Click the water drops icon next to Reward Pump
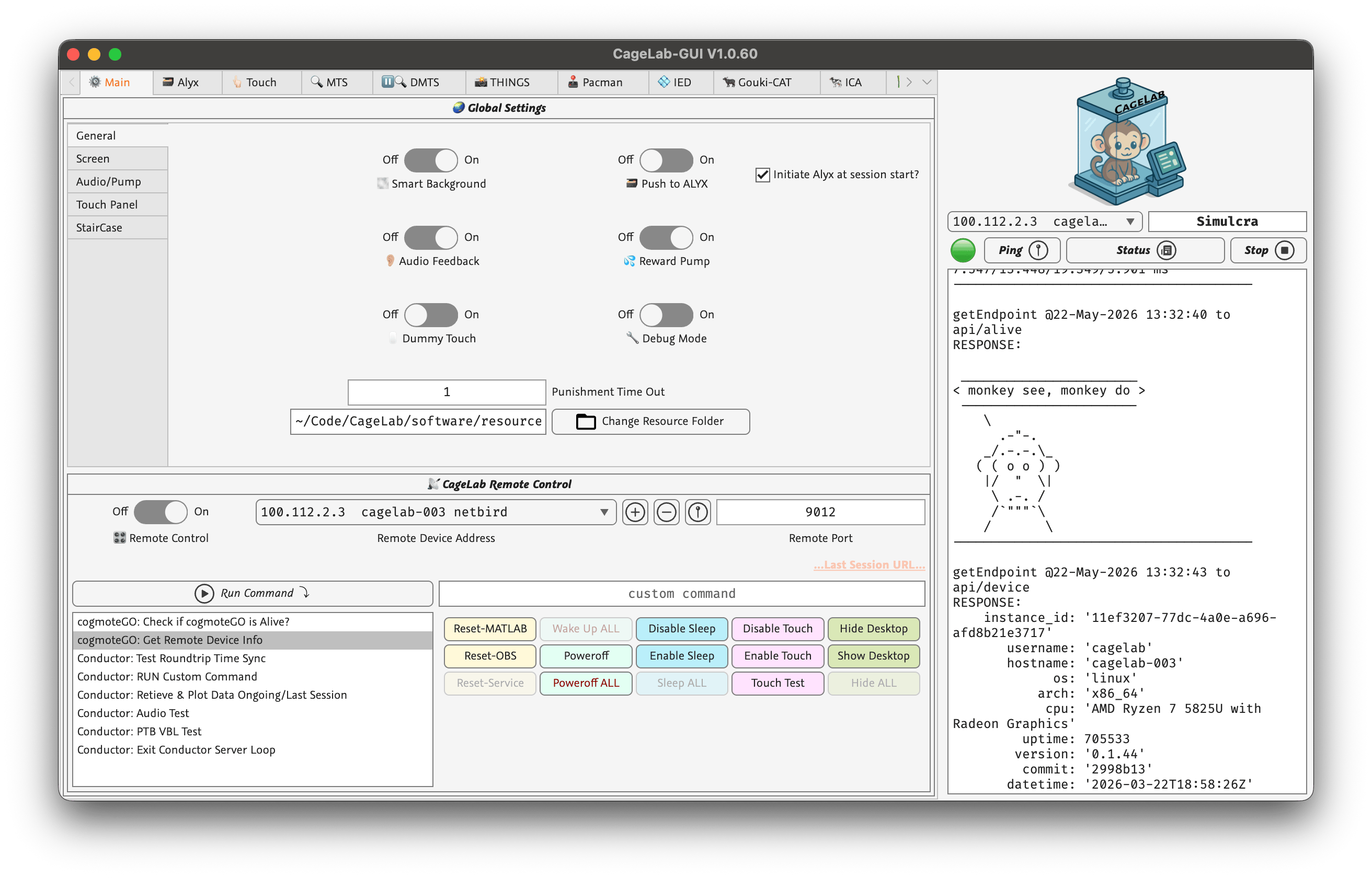 pos(629,261)
